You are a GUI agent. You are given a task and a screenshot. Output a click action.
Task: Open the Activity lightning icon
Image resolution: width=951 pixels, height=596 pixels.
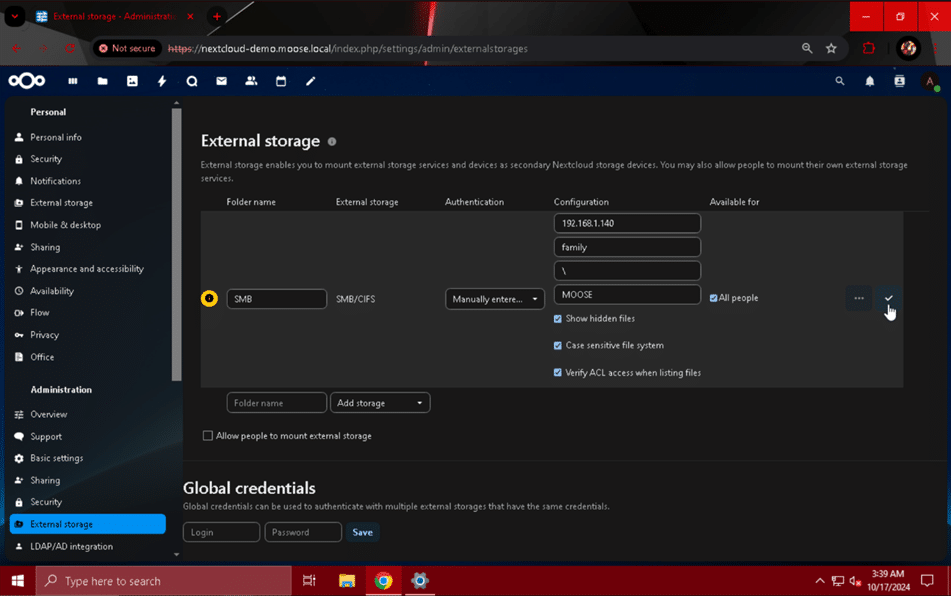tap(162, 81)
